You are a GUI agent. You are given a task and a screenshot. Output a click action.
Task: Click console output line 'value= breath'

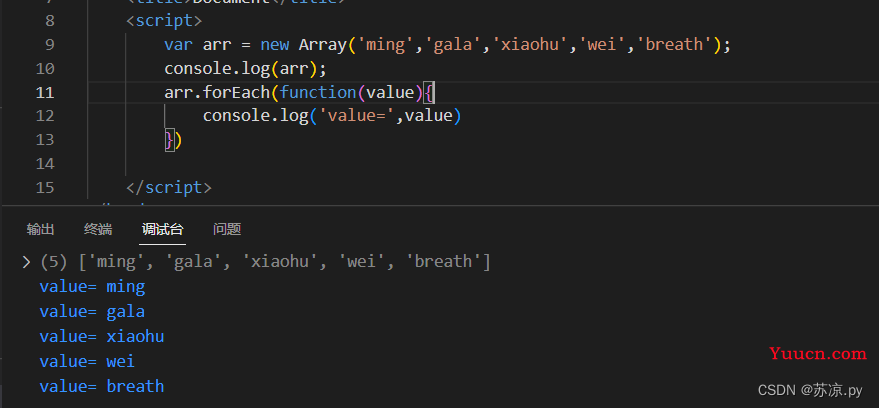click(x=102, y=386)
